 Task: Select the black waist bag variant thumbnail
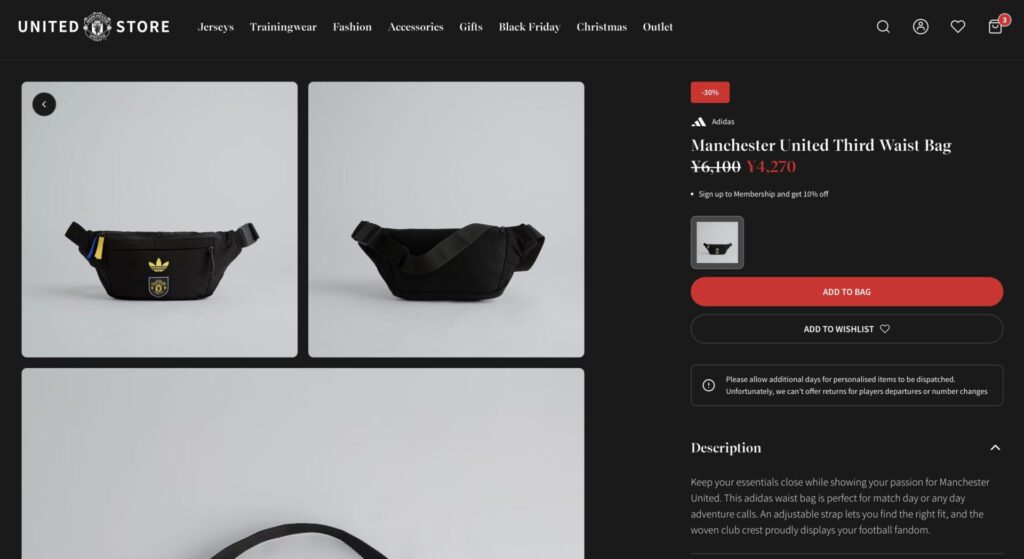coord(717,242)
